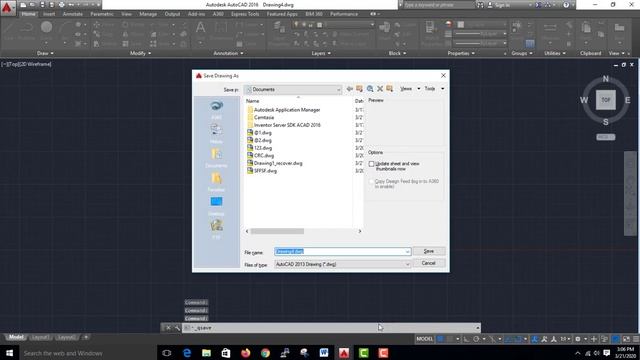The width and height of the screenshot is (640, 360).
Task: Click the Insert block icon
Action: pyautogui.click(x=384, y=28)
